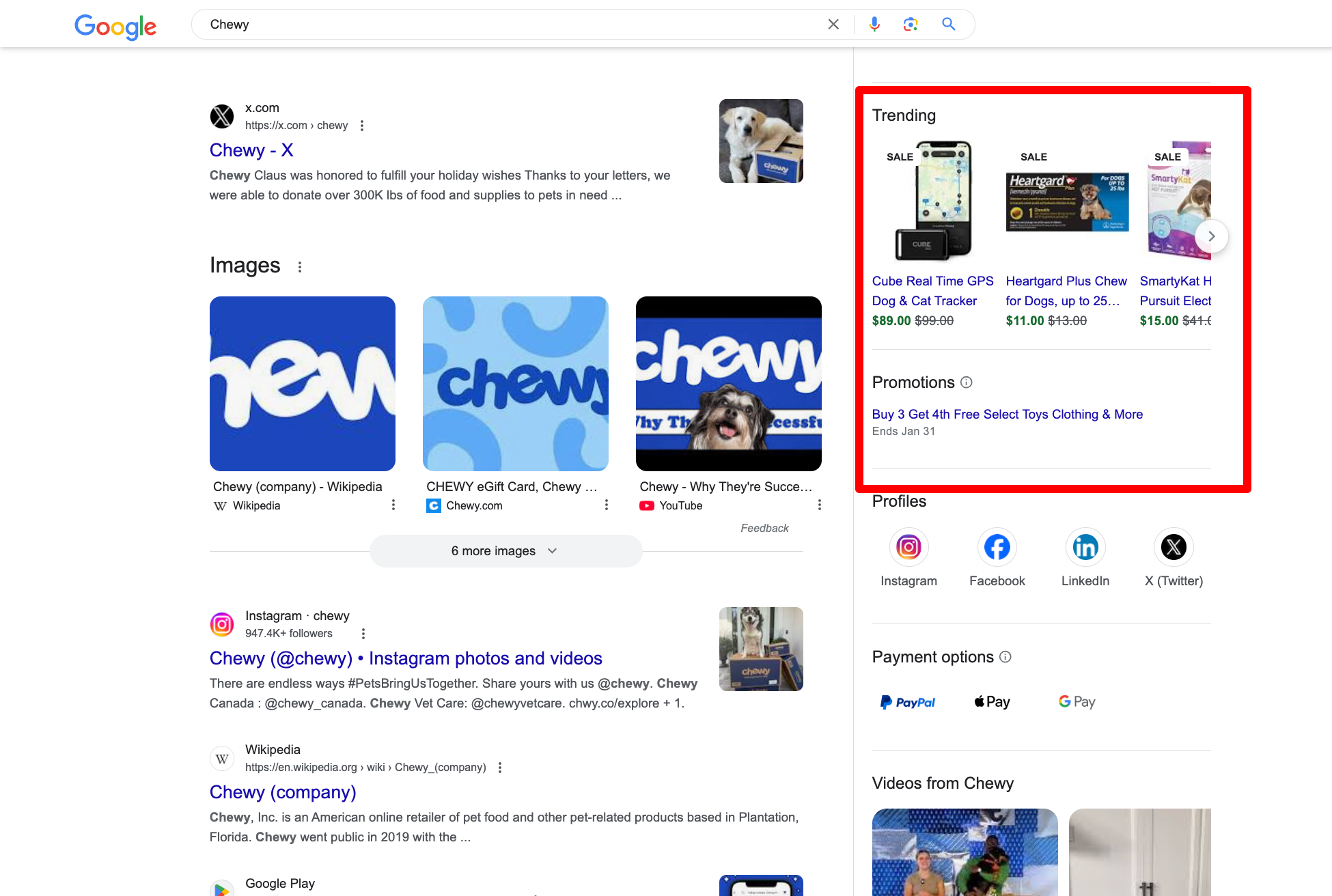This screenshot has width=1332, height=896.
Task: Open the three-dot menu on the Wikipedia result
Action: pyautogui.click(x=499, y=767)
